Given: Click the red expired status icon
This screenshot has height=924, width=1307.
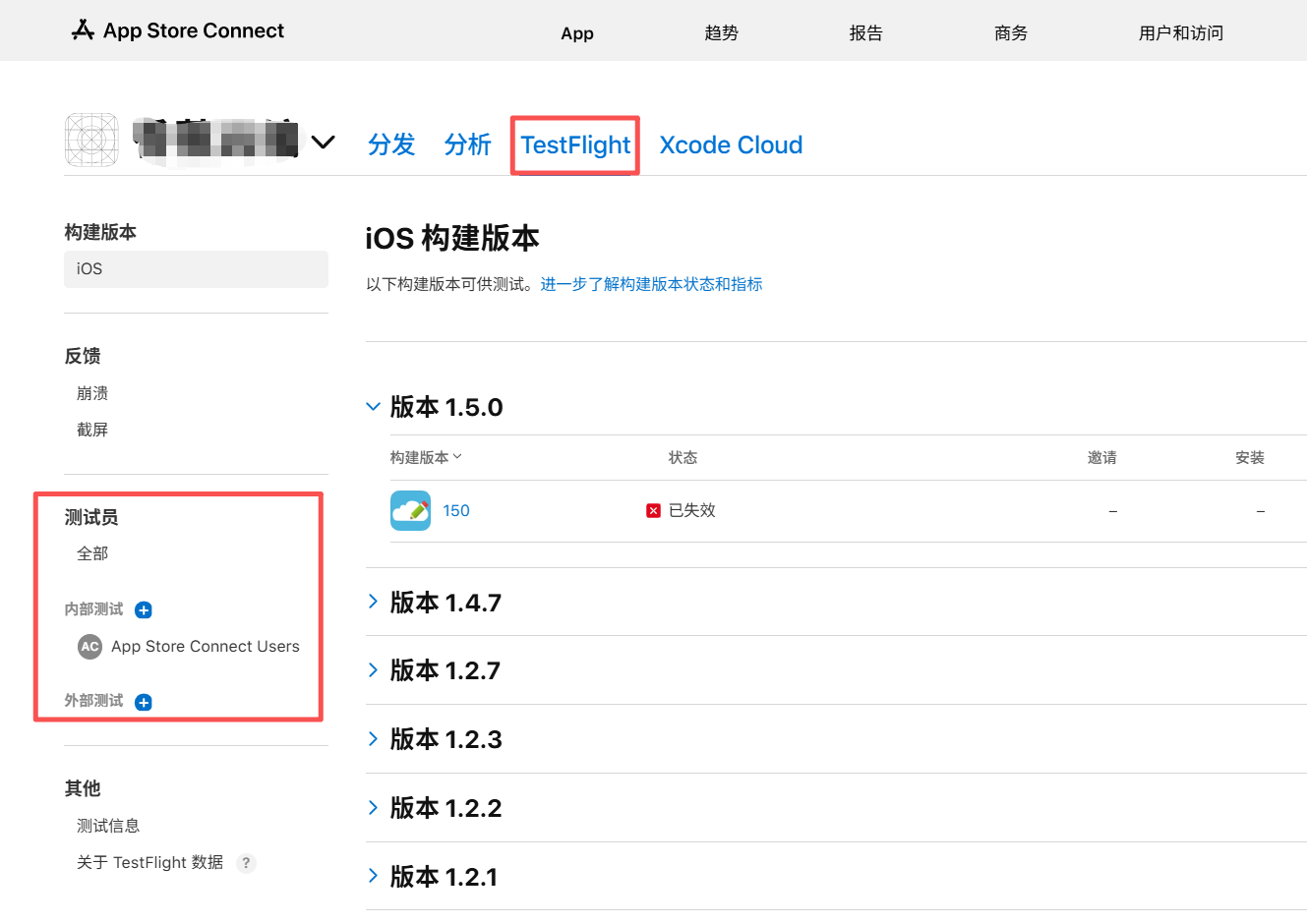Looking at the screenshot, I should coord(653,510).
